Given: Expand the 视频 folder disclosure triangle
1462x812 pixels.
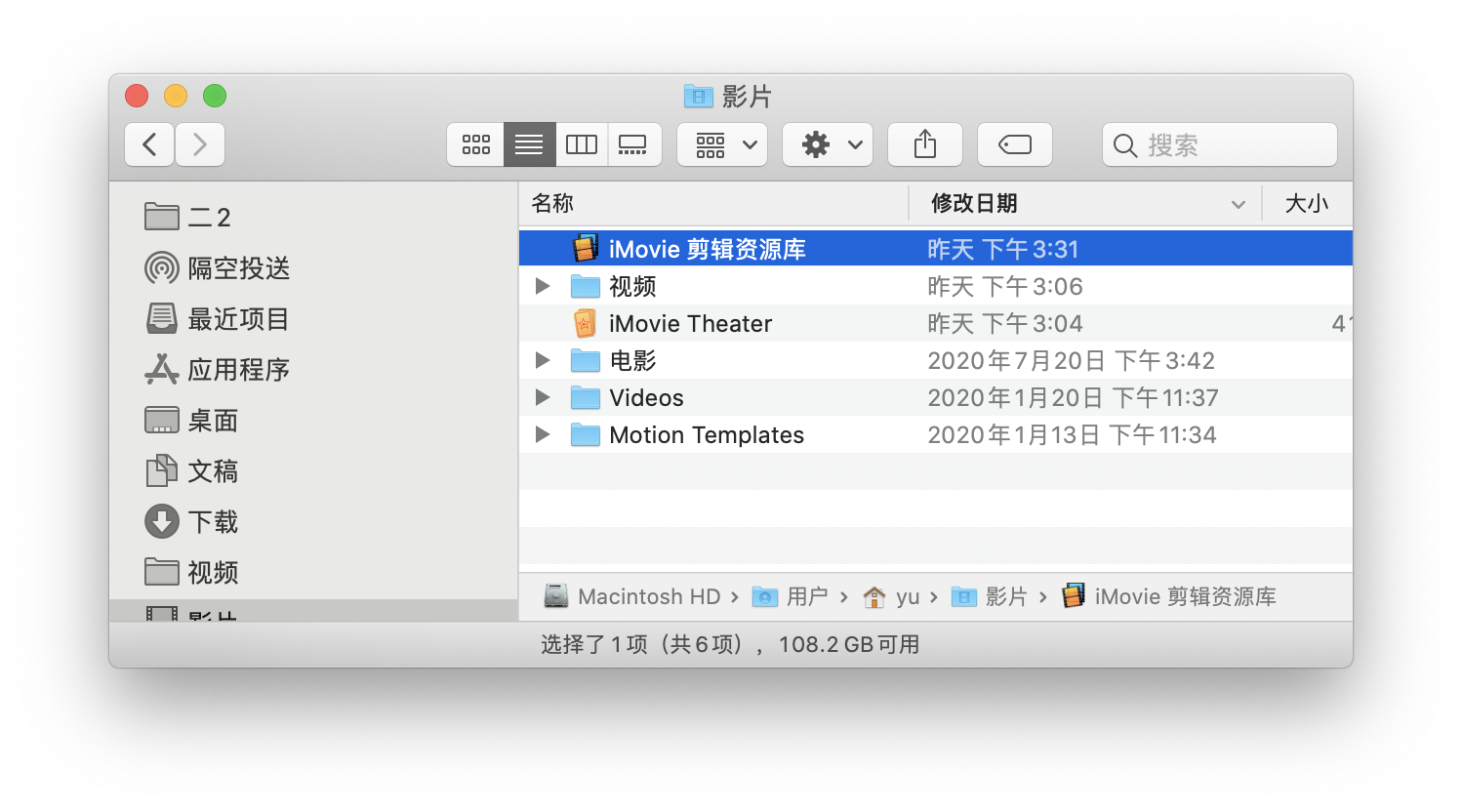Looking at the screenshot, I should click(x=543, y=286).
